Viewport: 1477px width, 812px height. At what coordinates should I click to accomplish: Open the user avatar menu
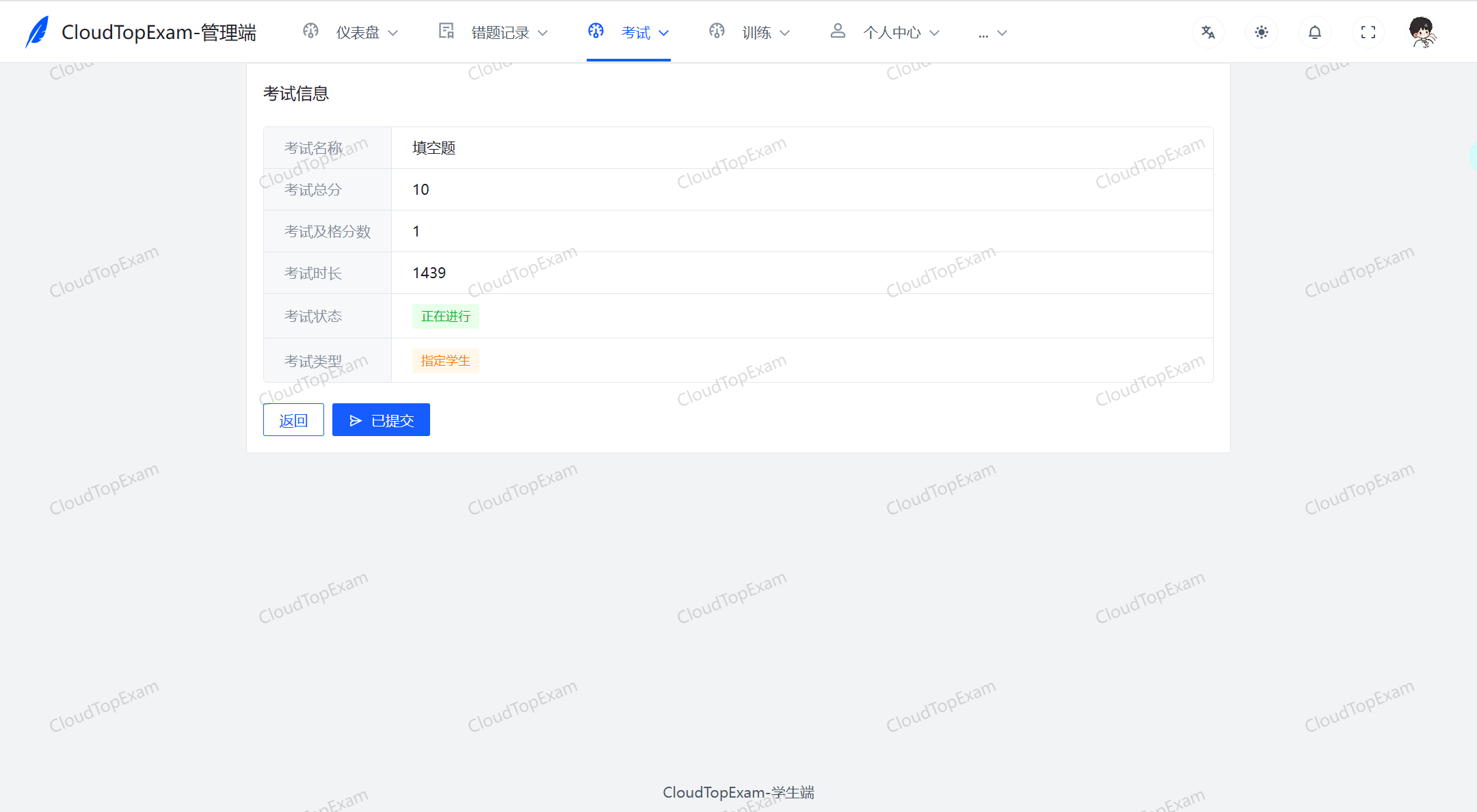(x=1422, y=31)
